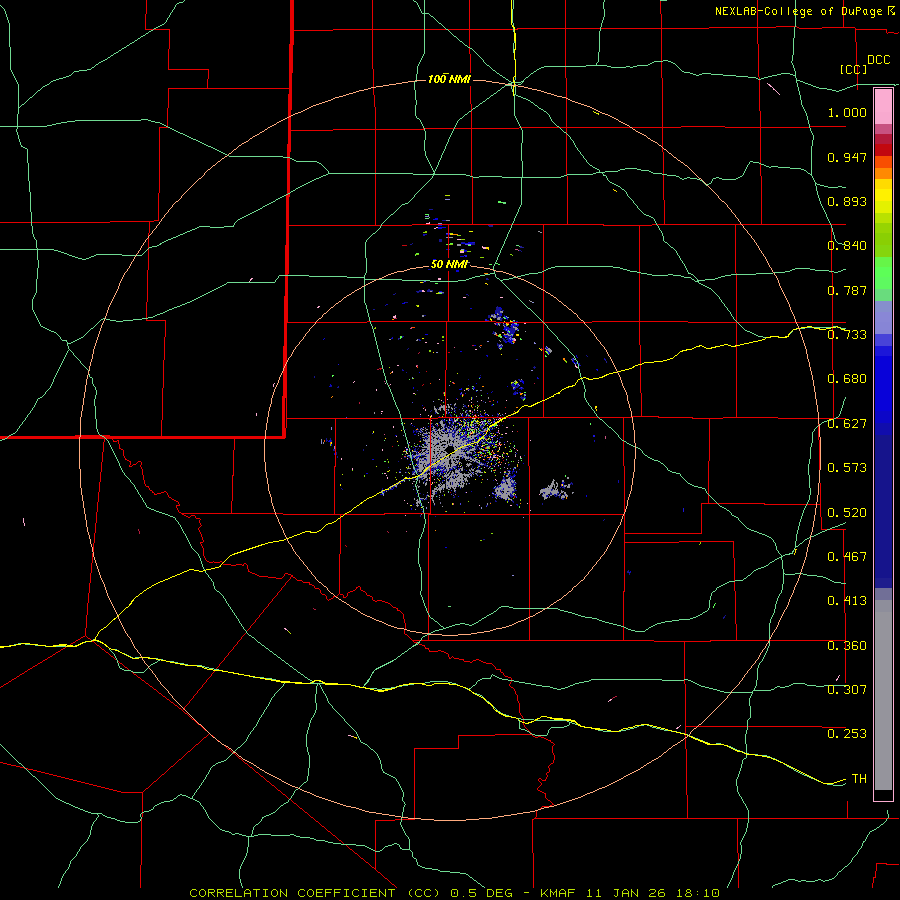900x900 pixels.
Task: Select the 0.893 scale value
Action: pyautogui.click(x=847, y=201)
